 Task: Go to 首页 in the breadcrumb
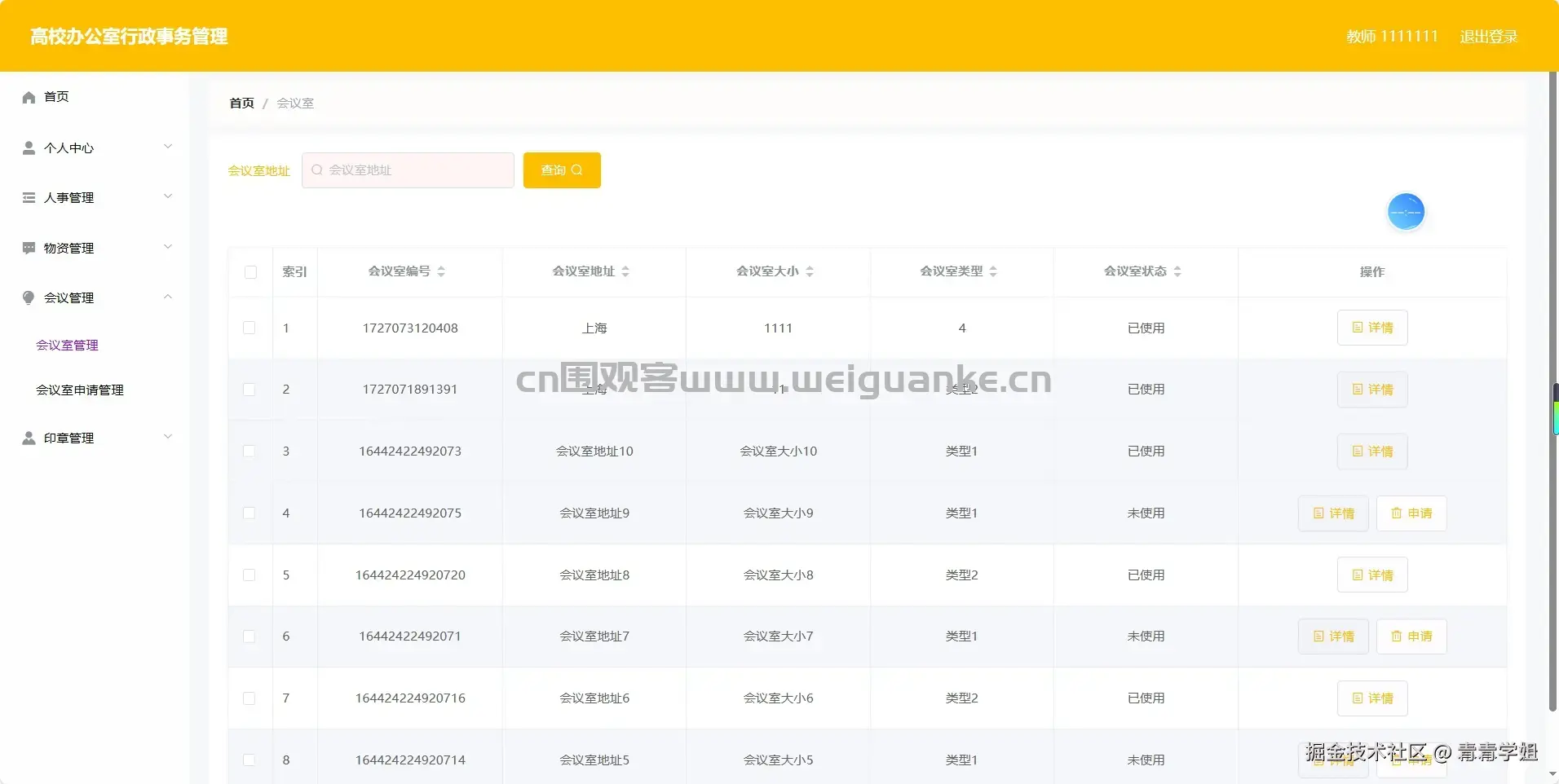coord(241,104)
